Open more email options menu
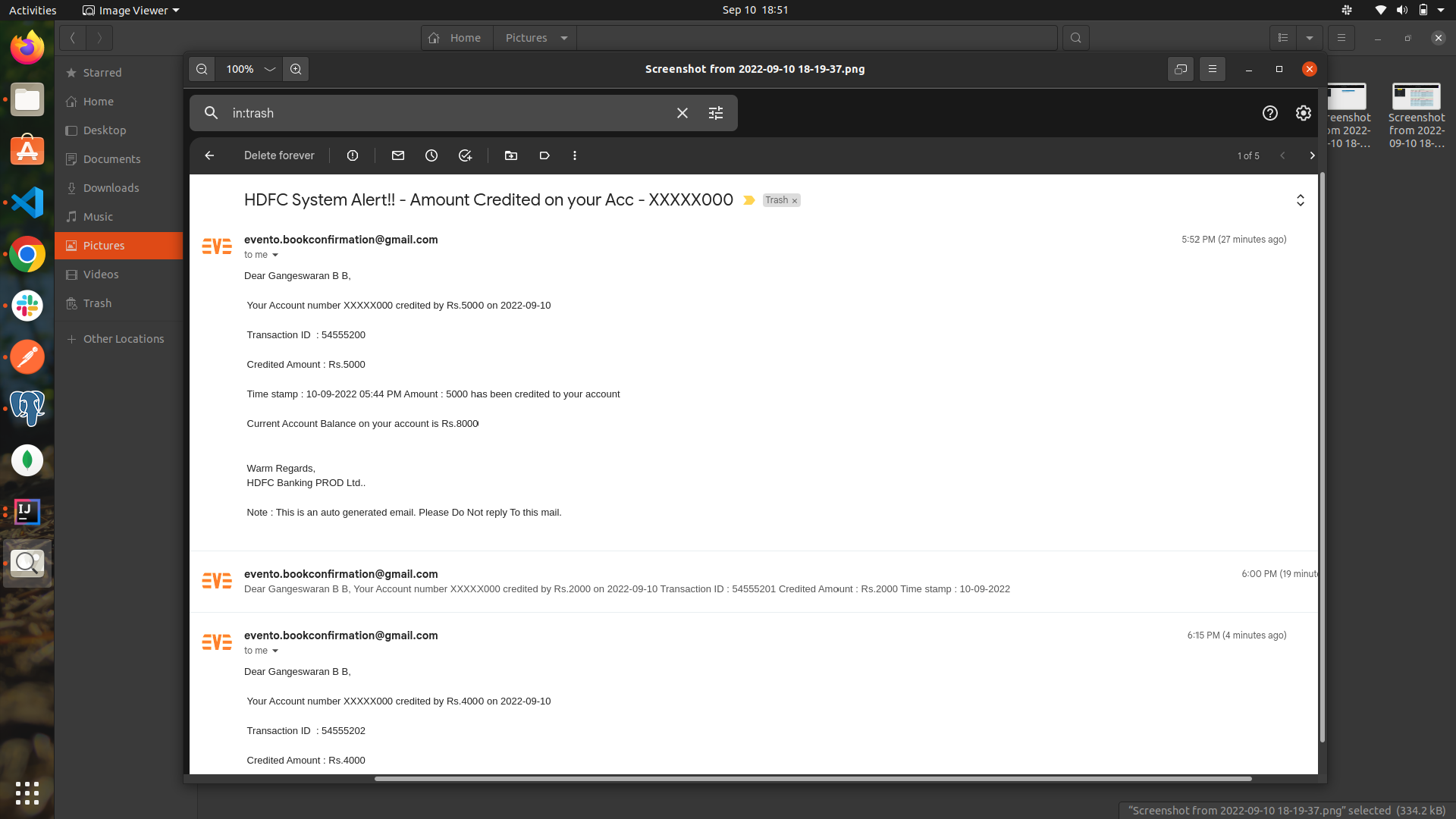The image size is (1456, 819). pos(574,155)
